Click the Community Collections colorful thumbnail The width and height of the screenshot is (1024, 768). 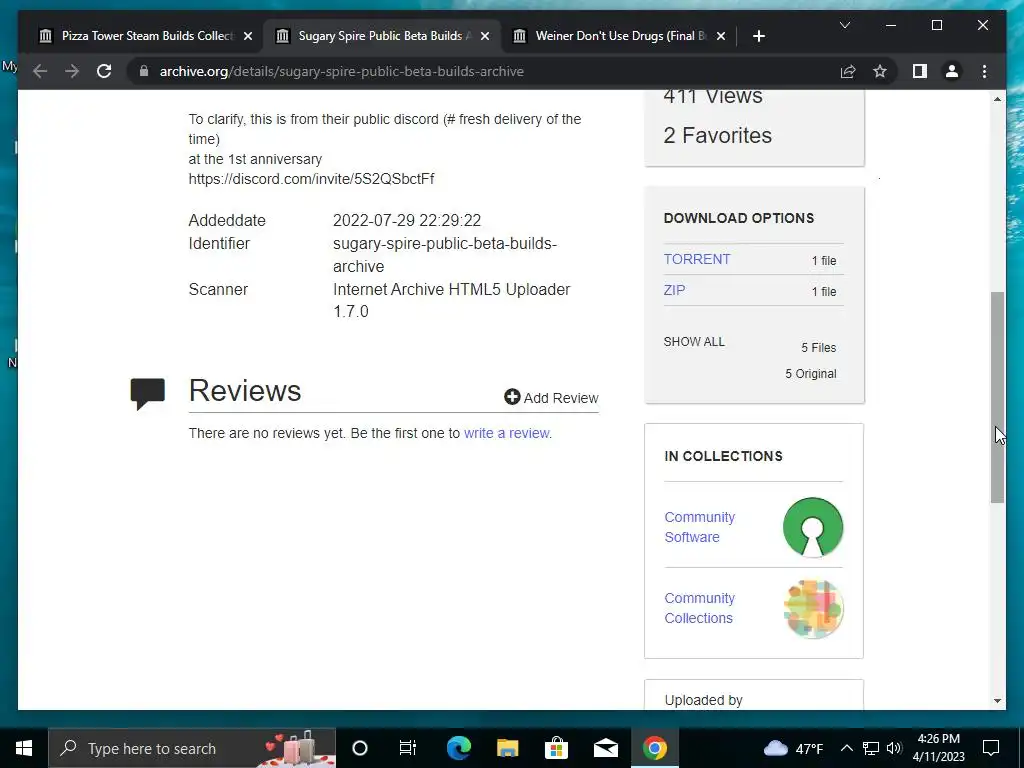(x=813, y=609)
